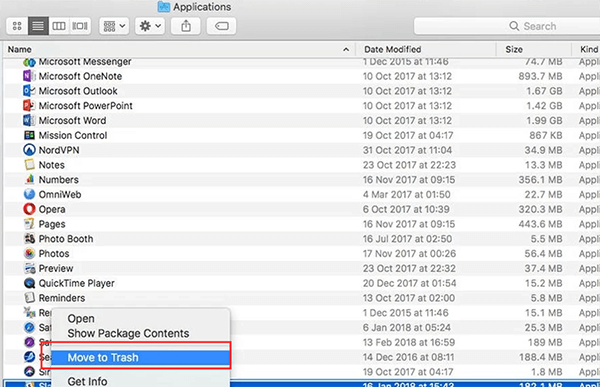
Task: Select Microsoft PowerPoint file name
Action: click(x=86, y=106)
